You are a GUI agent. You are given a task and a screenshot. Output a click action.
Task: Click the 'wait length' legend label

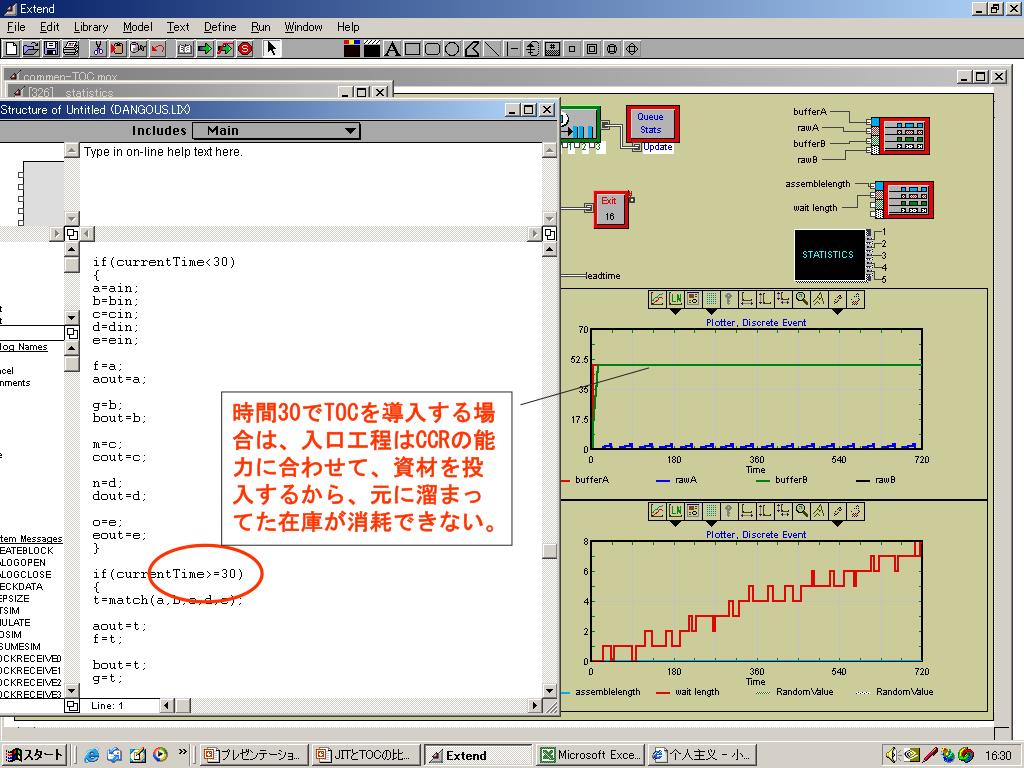tap(697, 692)
